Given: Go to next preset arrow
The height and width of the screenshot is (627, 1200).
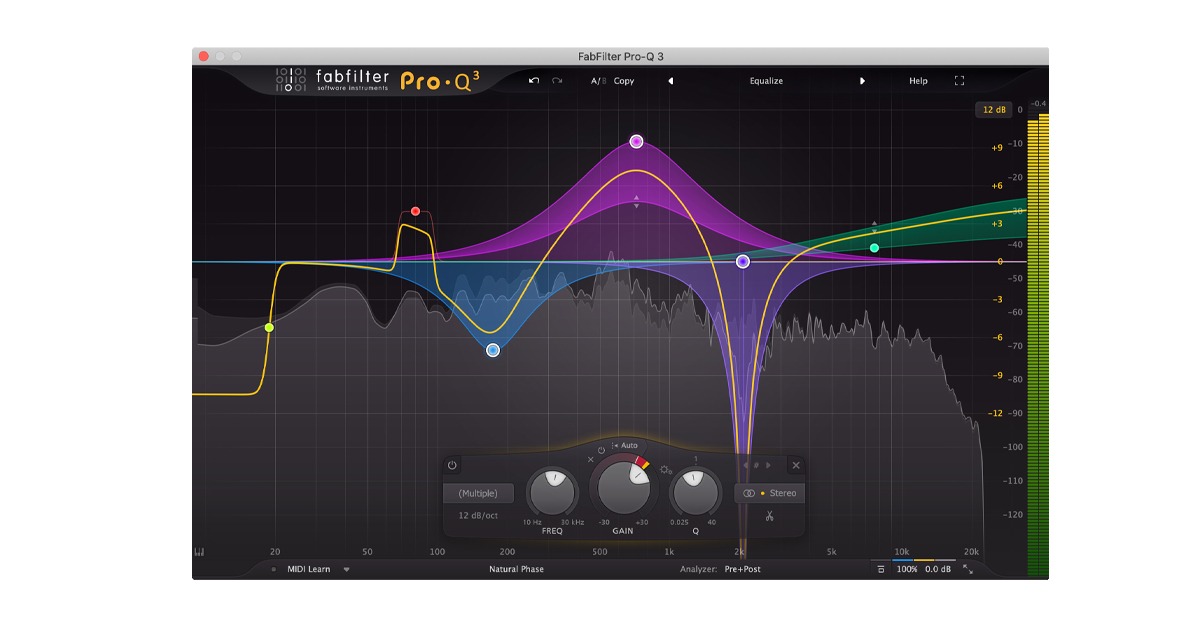Looking at the screenshot, I should (862, 81).
